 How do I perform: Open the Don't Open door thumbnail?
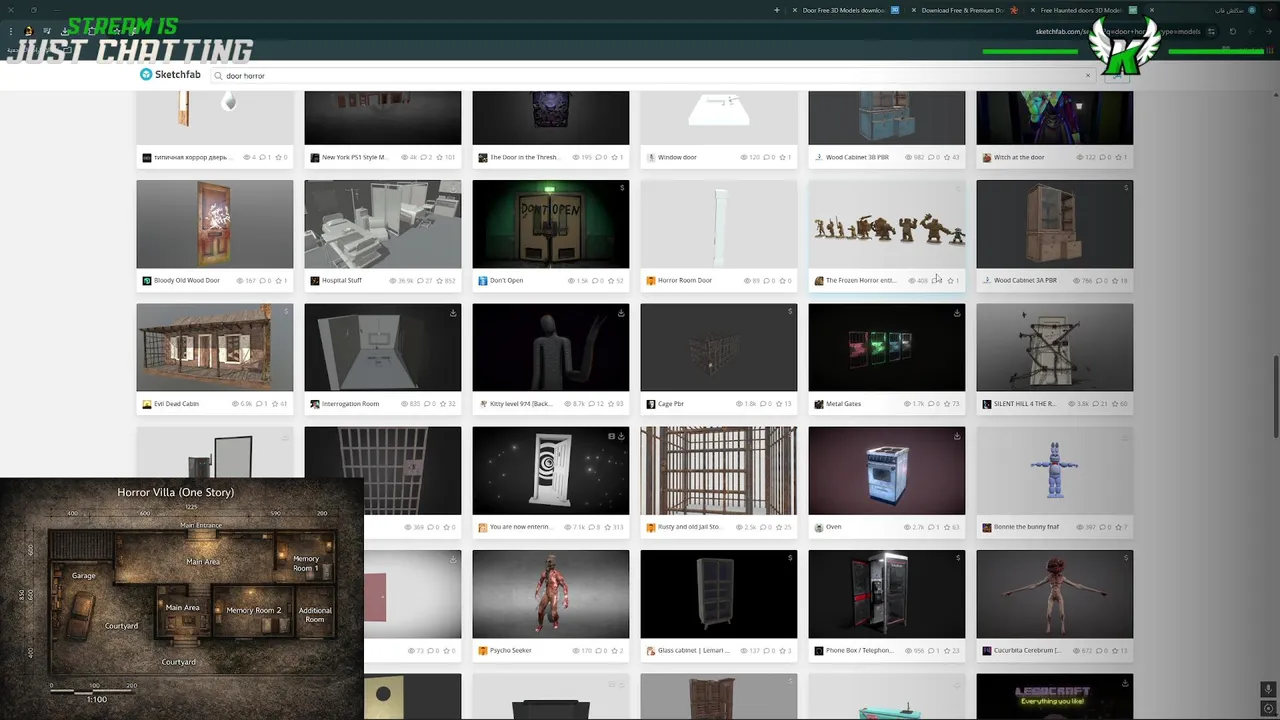coord(551,224)
